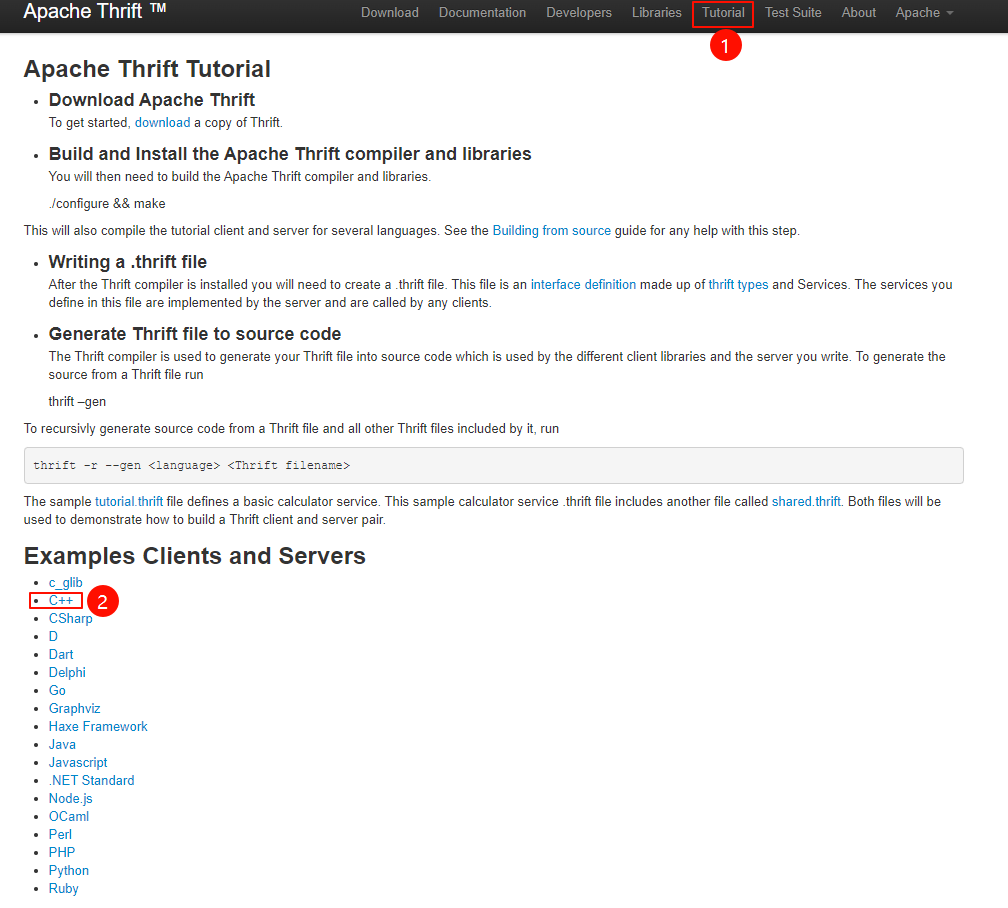Open the CSharp example link

[x=71, y=619]
